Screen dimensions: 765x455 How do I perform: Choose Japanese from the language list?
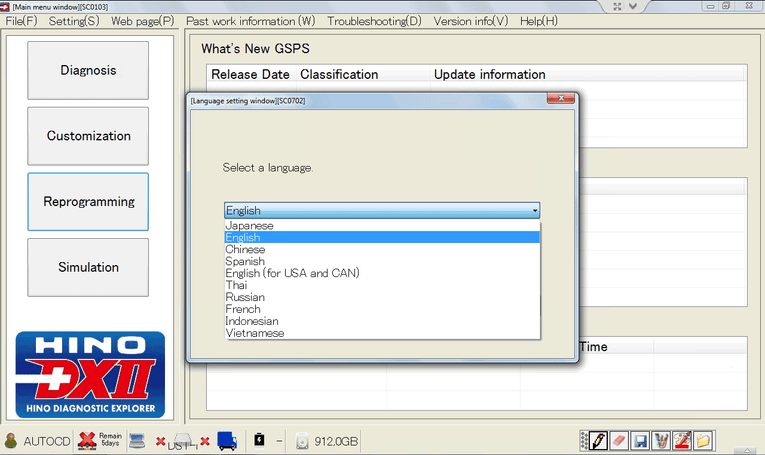click(250, 226)
